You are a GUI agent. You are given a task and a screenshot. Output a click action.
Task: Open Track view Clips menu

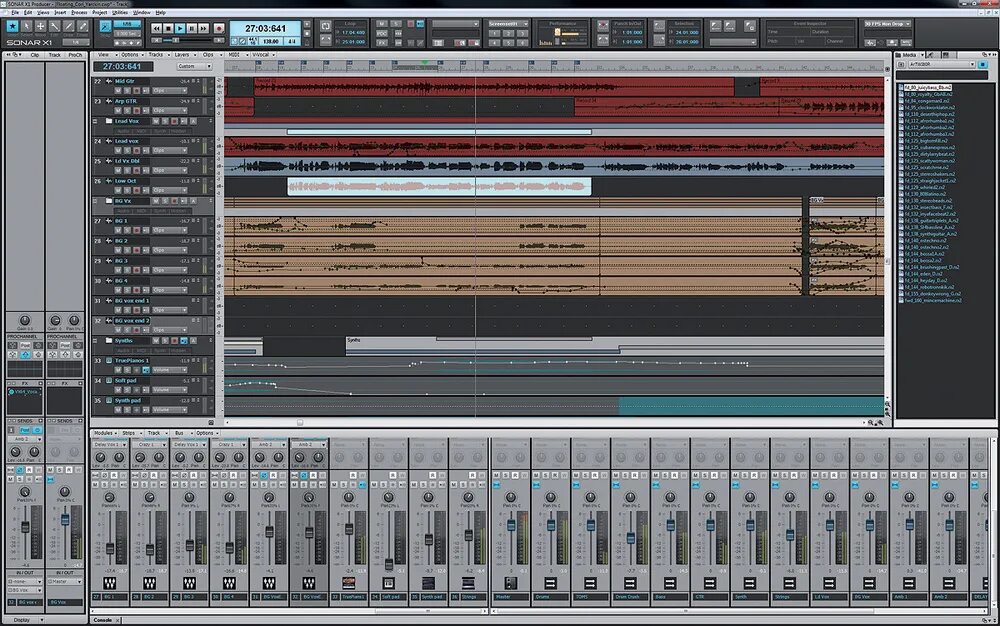tap(208, 55)
